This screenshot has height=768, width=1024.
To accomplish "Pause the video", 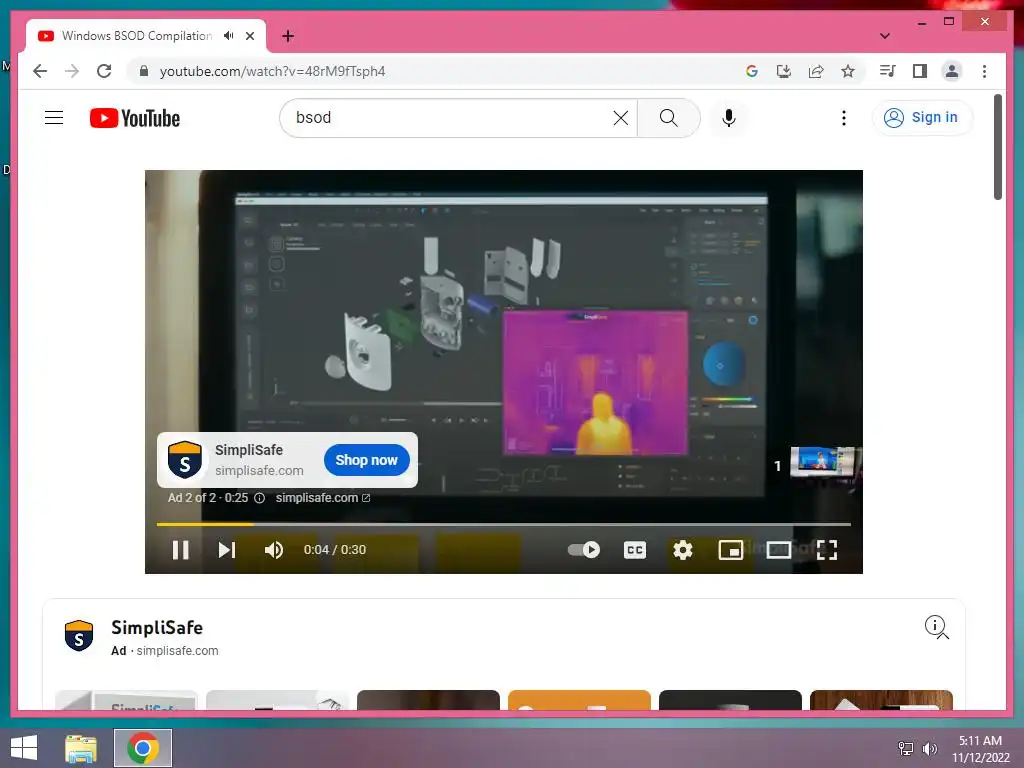I will tap(181, 550).
